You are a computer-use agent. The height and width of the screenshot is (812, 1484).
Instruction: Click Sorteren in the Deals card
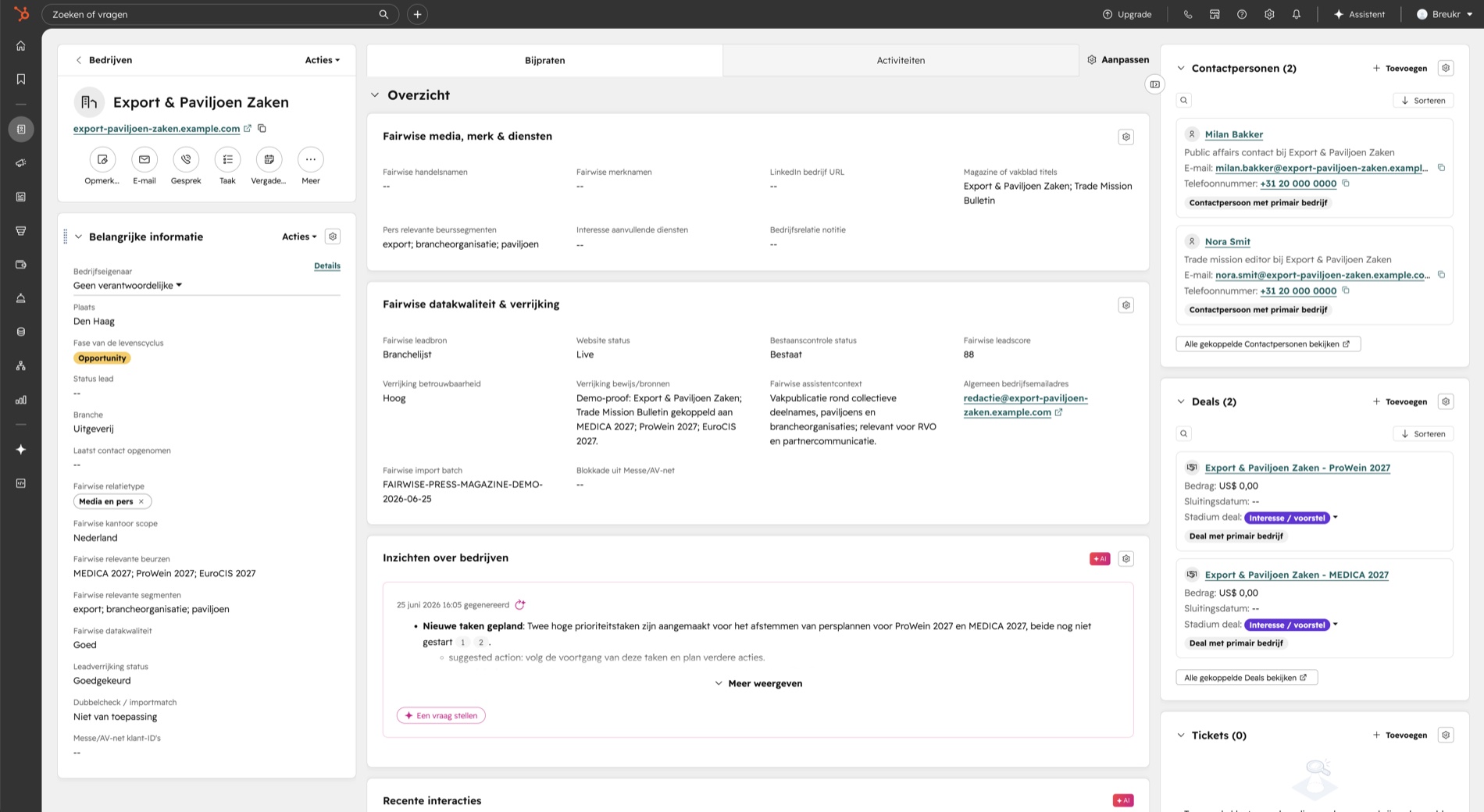tap(1423, 433)
